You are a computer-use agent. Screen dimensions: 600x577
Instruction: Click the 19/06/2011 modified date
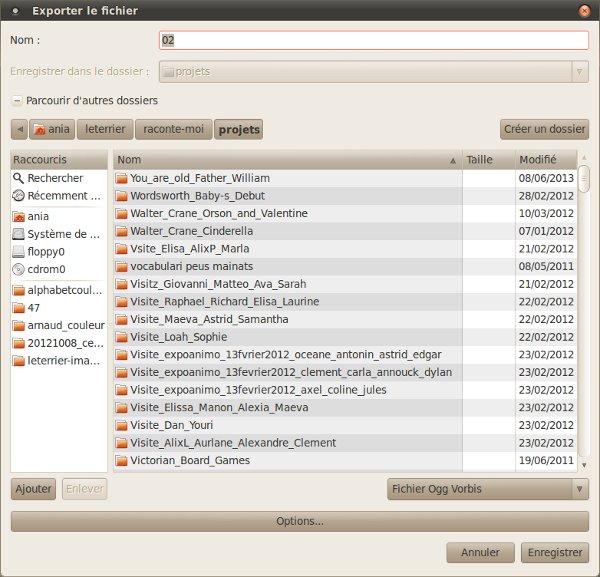tap(546, 460)
